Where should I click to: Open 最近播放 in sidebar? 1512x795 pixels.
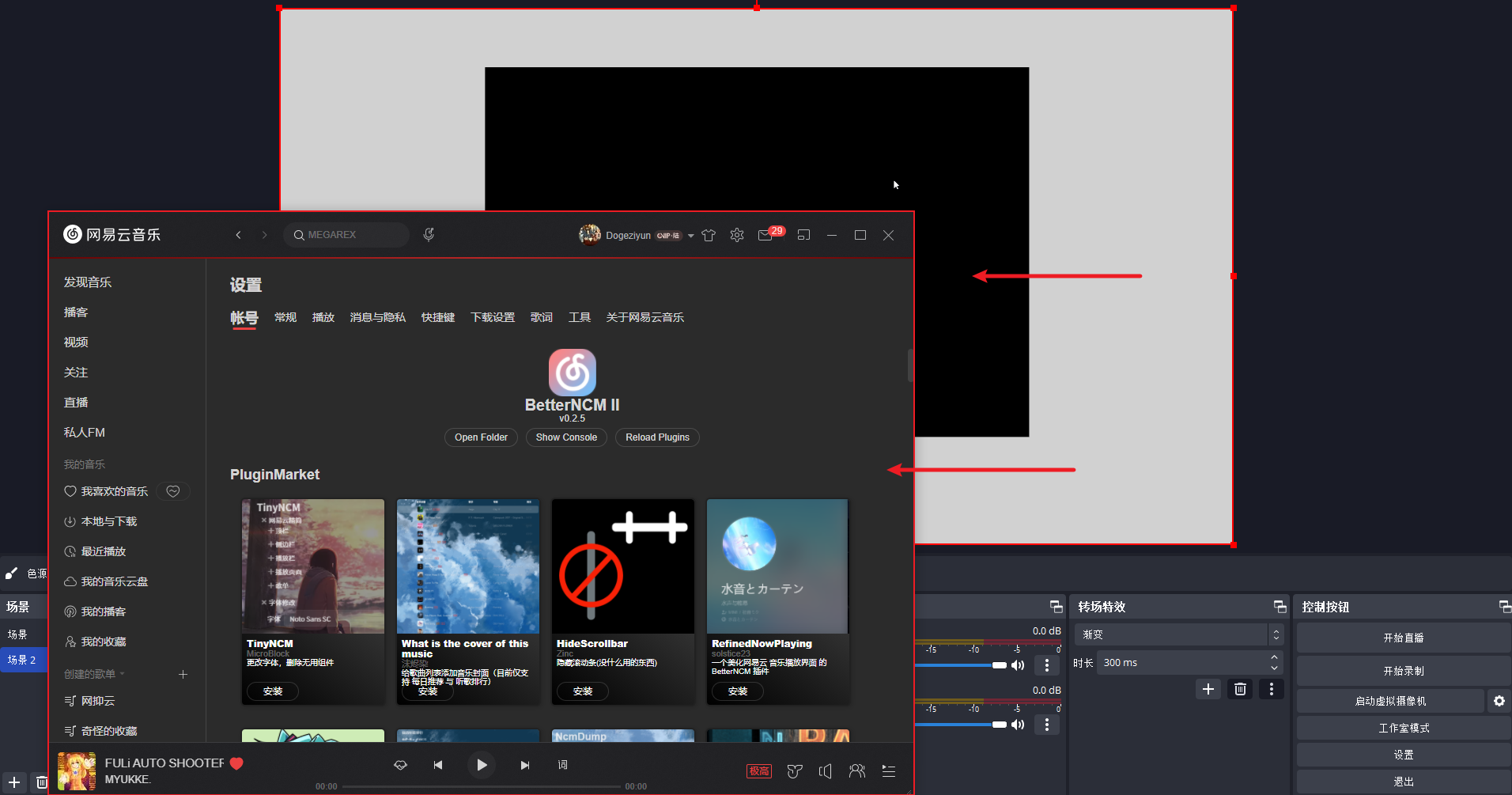(104, 551)
